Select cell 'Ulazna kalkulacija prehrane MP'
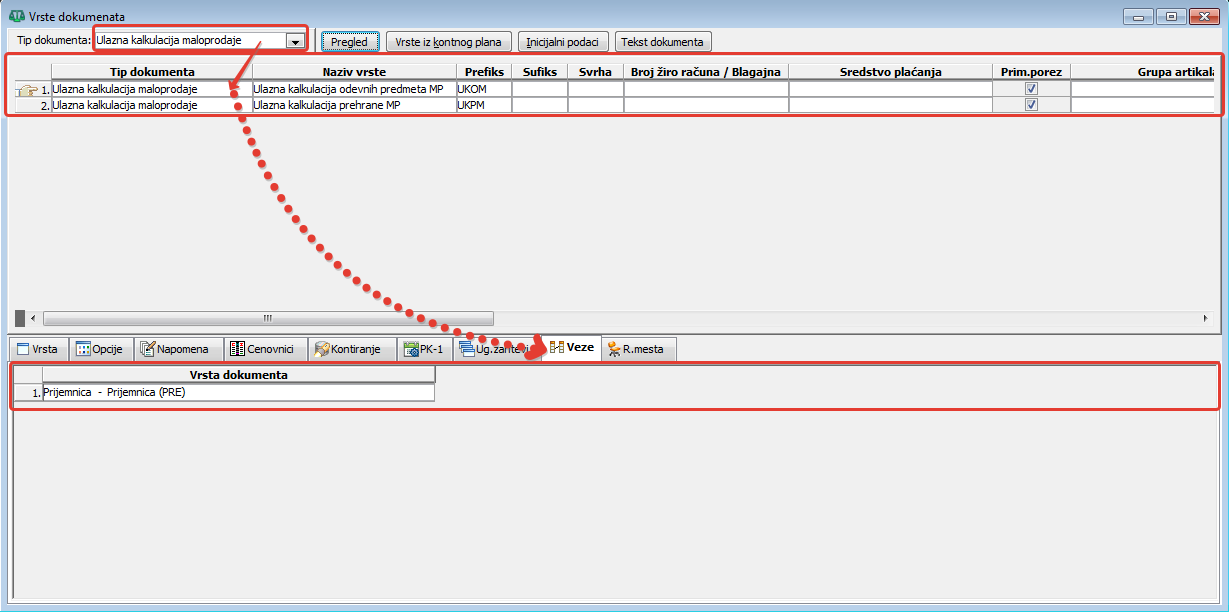This screenshot has width=1229, height=612. 354,105
